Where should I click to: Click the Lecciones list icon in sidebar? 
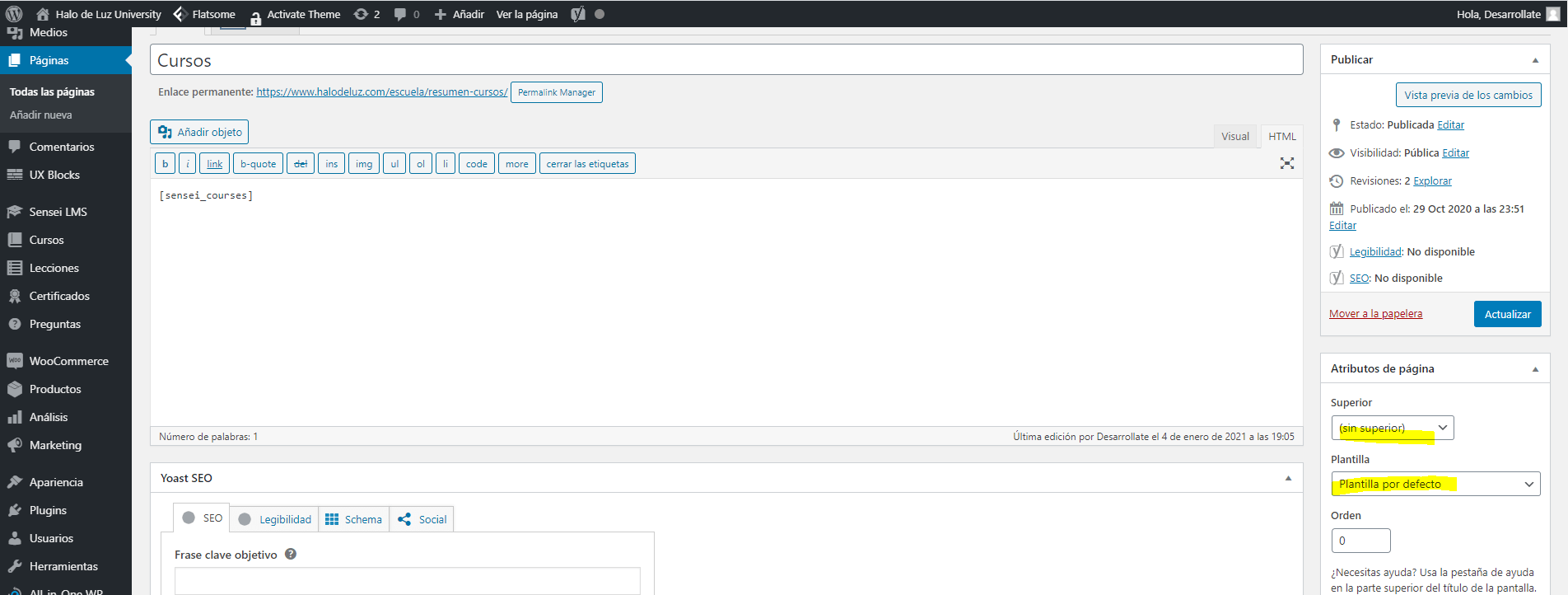[x=14, y=268]
